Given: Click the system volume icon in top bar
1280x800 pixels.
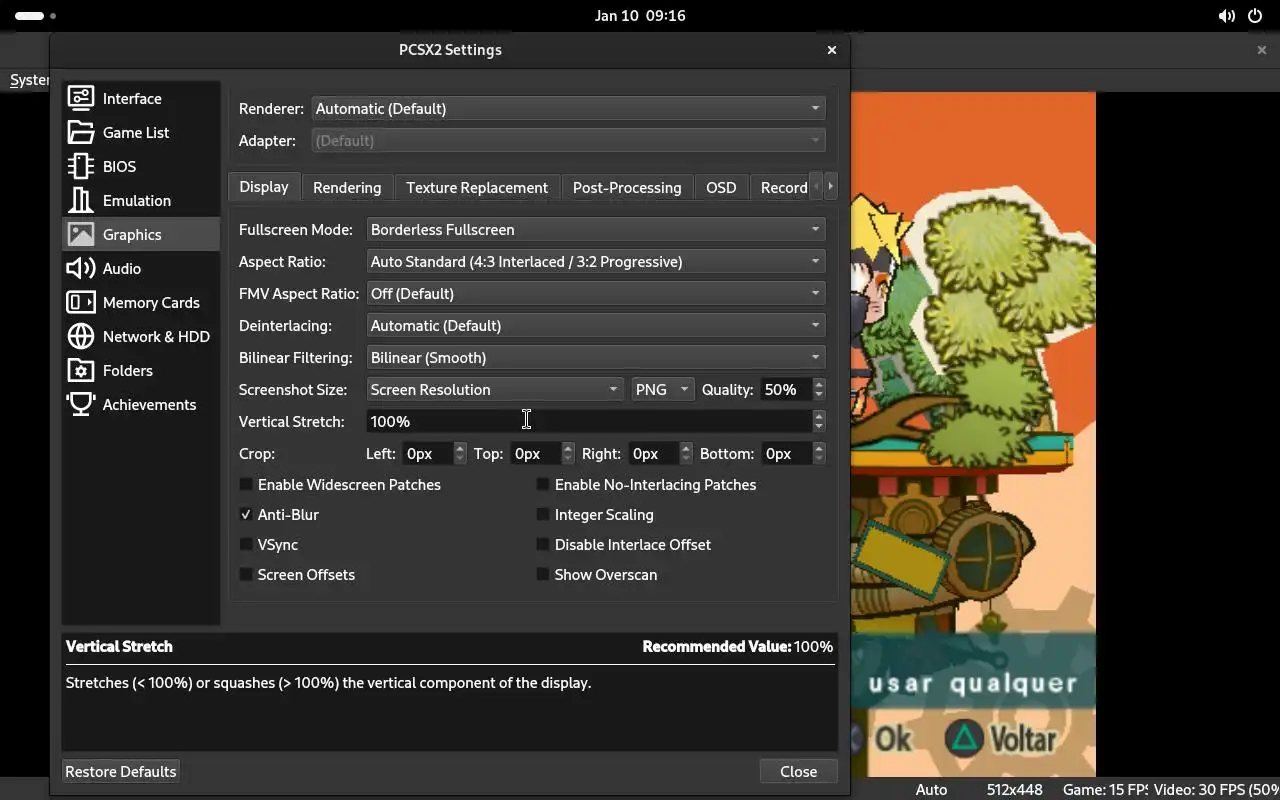Looking at the screenshot, I should (x=1226, y=16).
